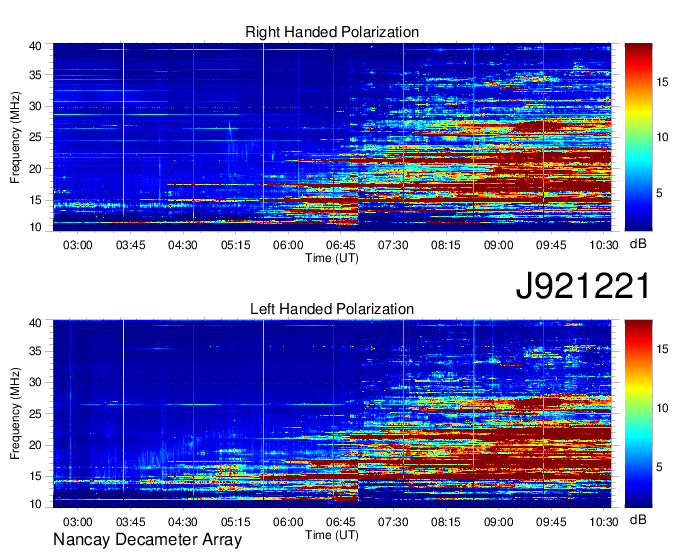Click '10' dB tick on Right Handed color bar
Screen dimensions: 680x552
tap(663, 137)
